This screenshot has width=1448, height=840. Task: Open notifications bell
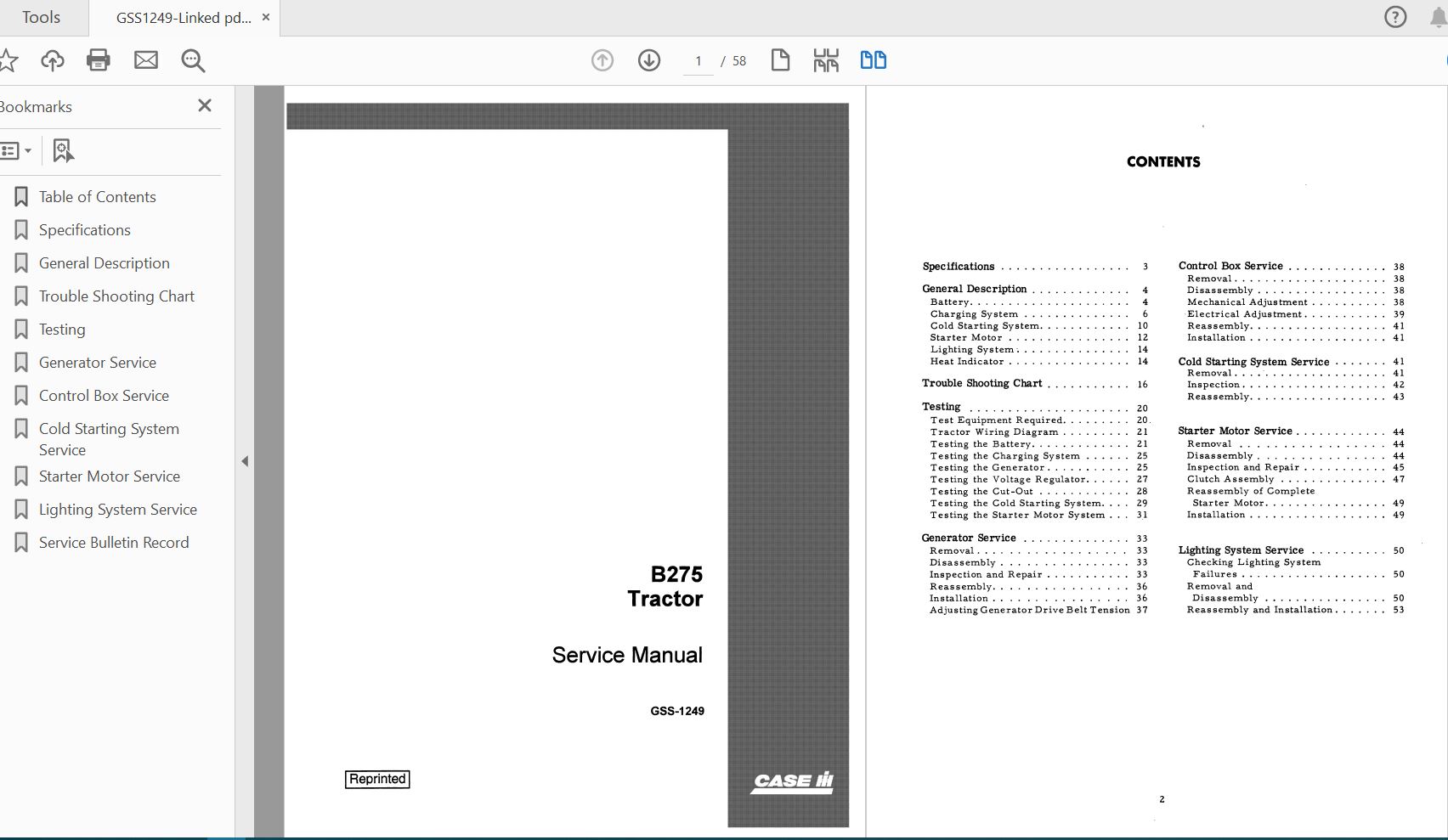pos(1438,17)
